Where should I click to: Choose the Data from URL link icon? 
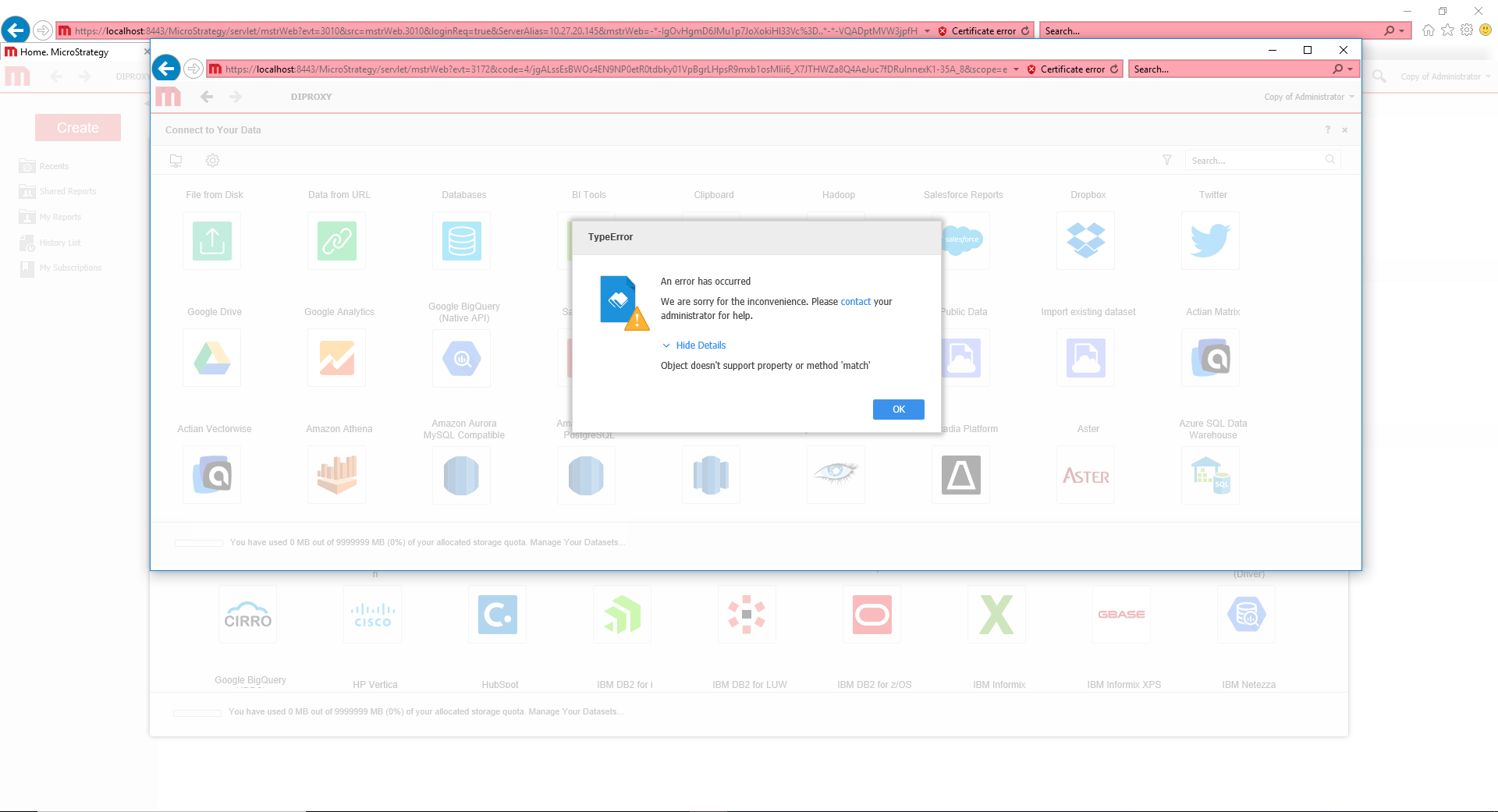pyautogui.click(x=337, y=241)
